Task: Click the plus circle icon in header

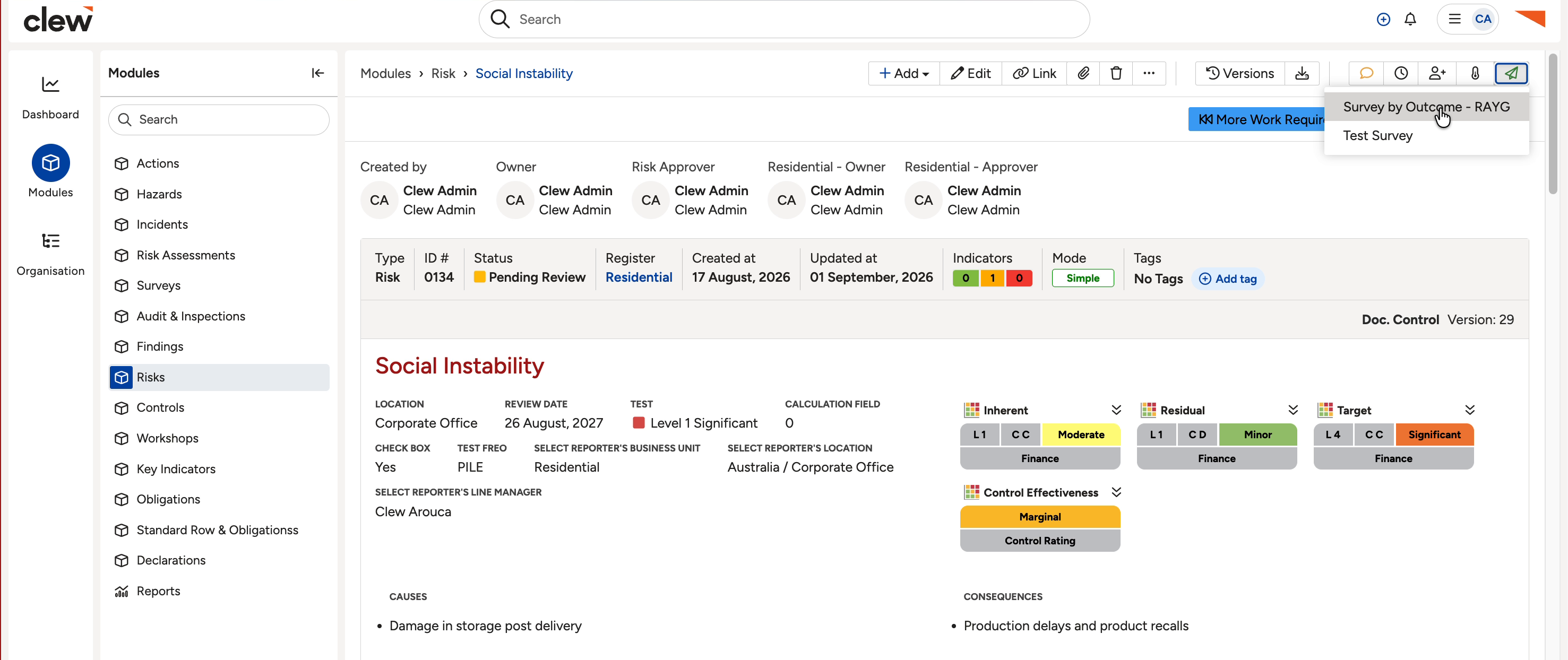Action: [1383, 20]
